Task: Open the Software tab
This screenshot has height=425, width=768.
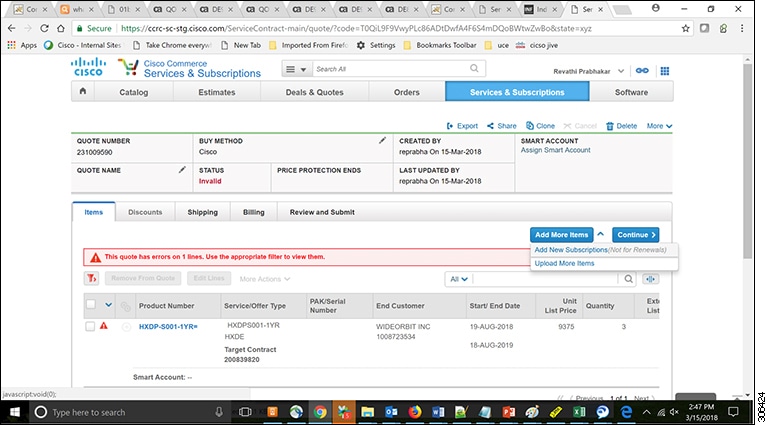Action: pyautogui.click(x=631, y=92)
